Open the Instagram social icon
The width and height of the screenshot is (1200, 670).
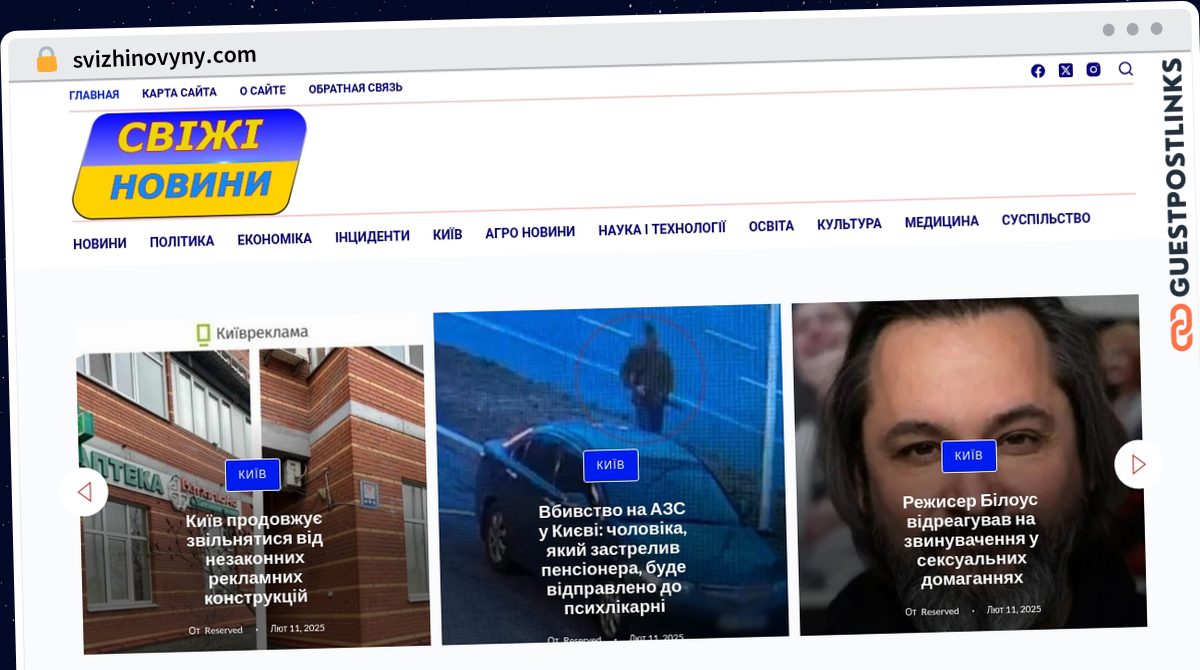click(1093, 70)
